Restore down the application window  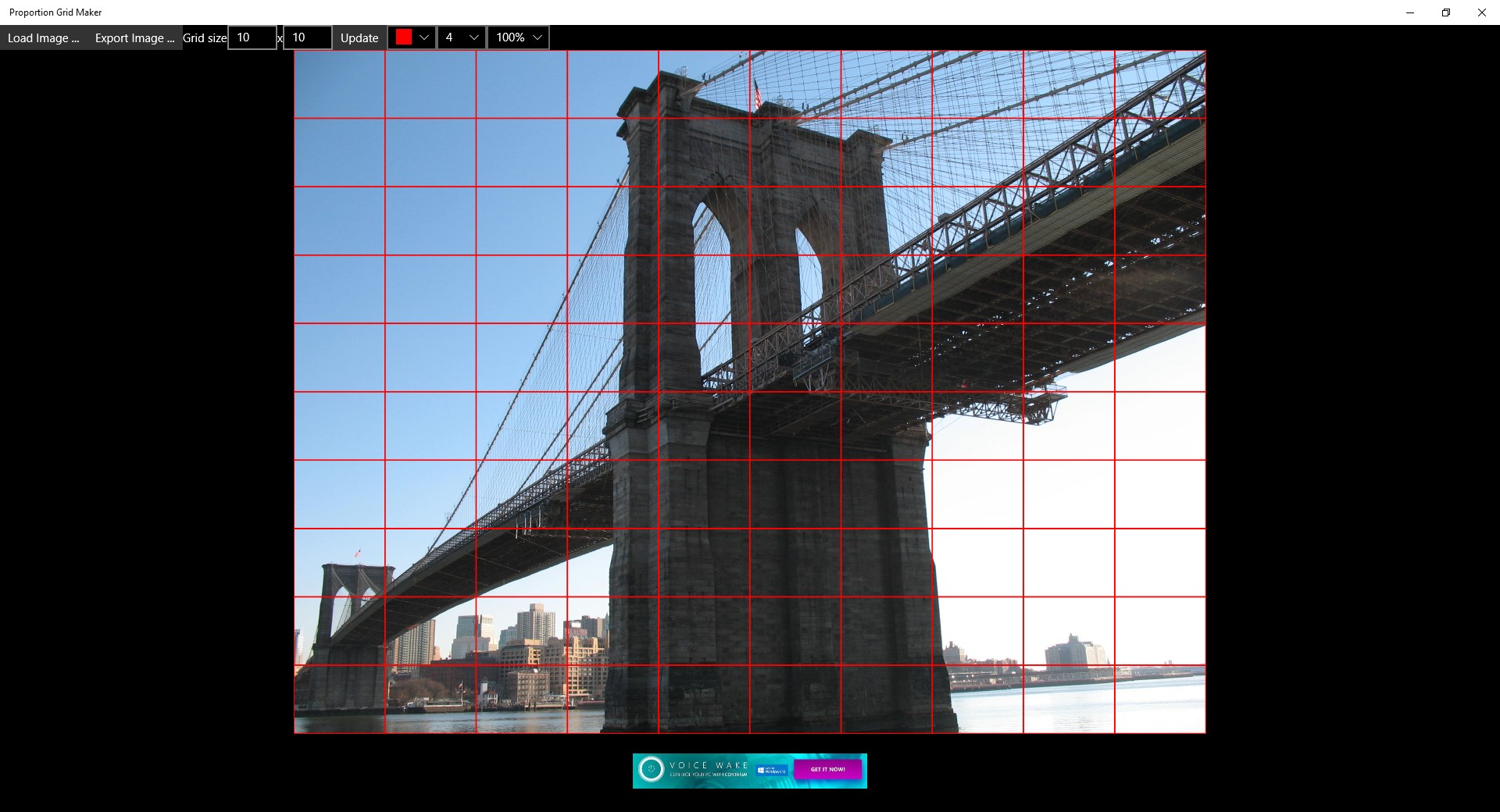point(1445,12)
